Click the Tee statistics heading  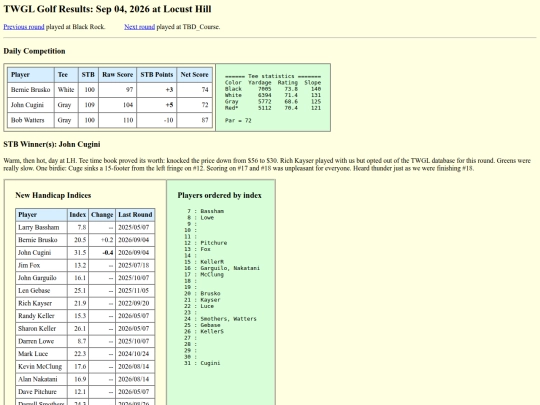273,76
